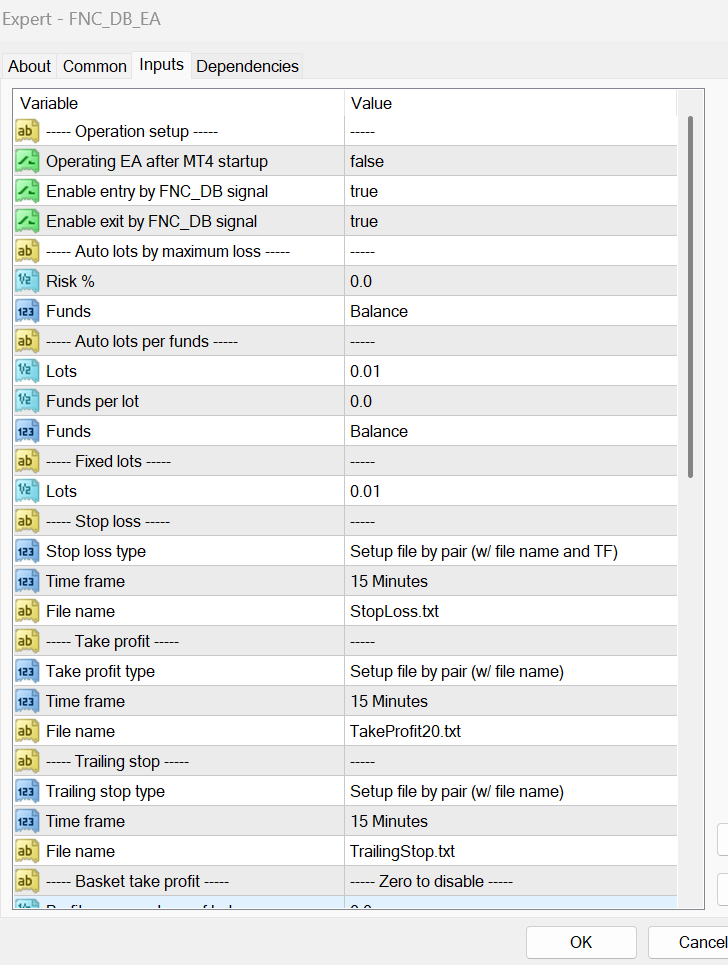728x965 pixels.
Task: Edit the StopLoss.txt file name value
Action: point(511,611)
